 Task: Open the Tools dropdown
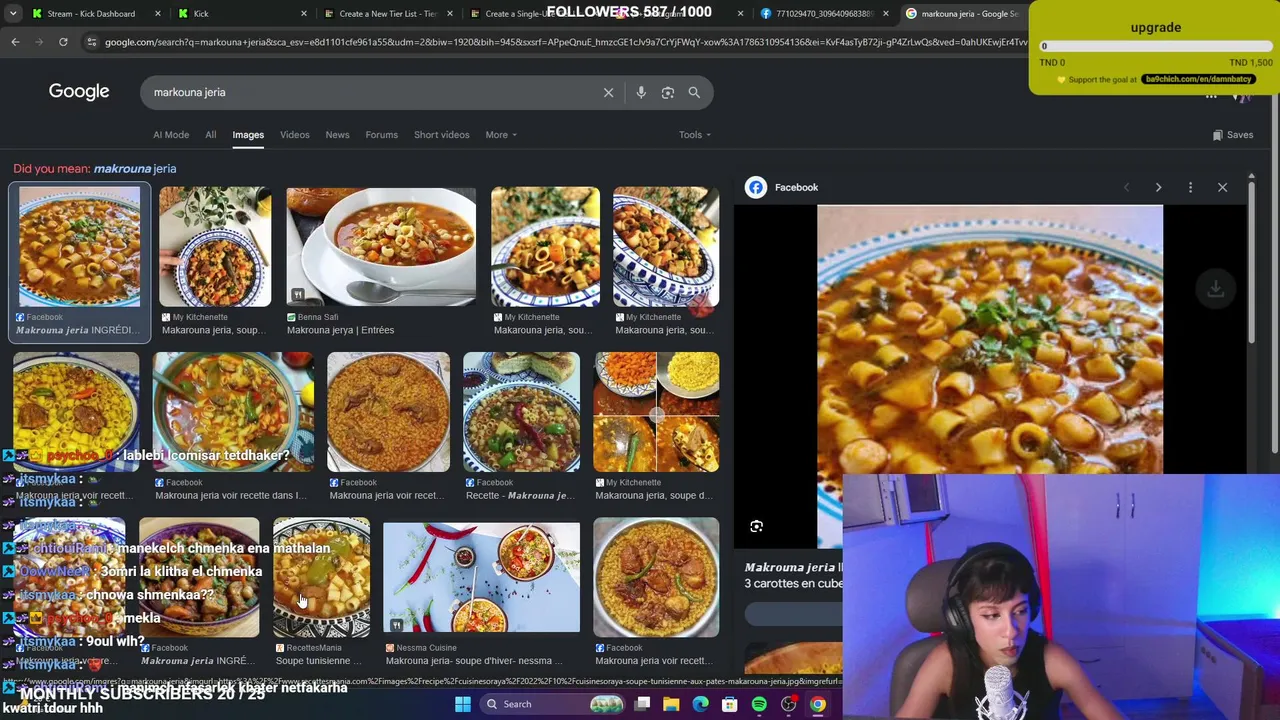coord(695,135)
